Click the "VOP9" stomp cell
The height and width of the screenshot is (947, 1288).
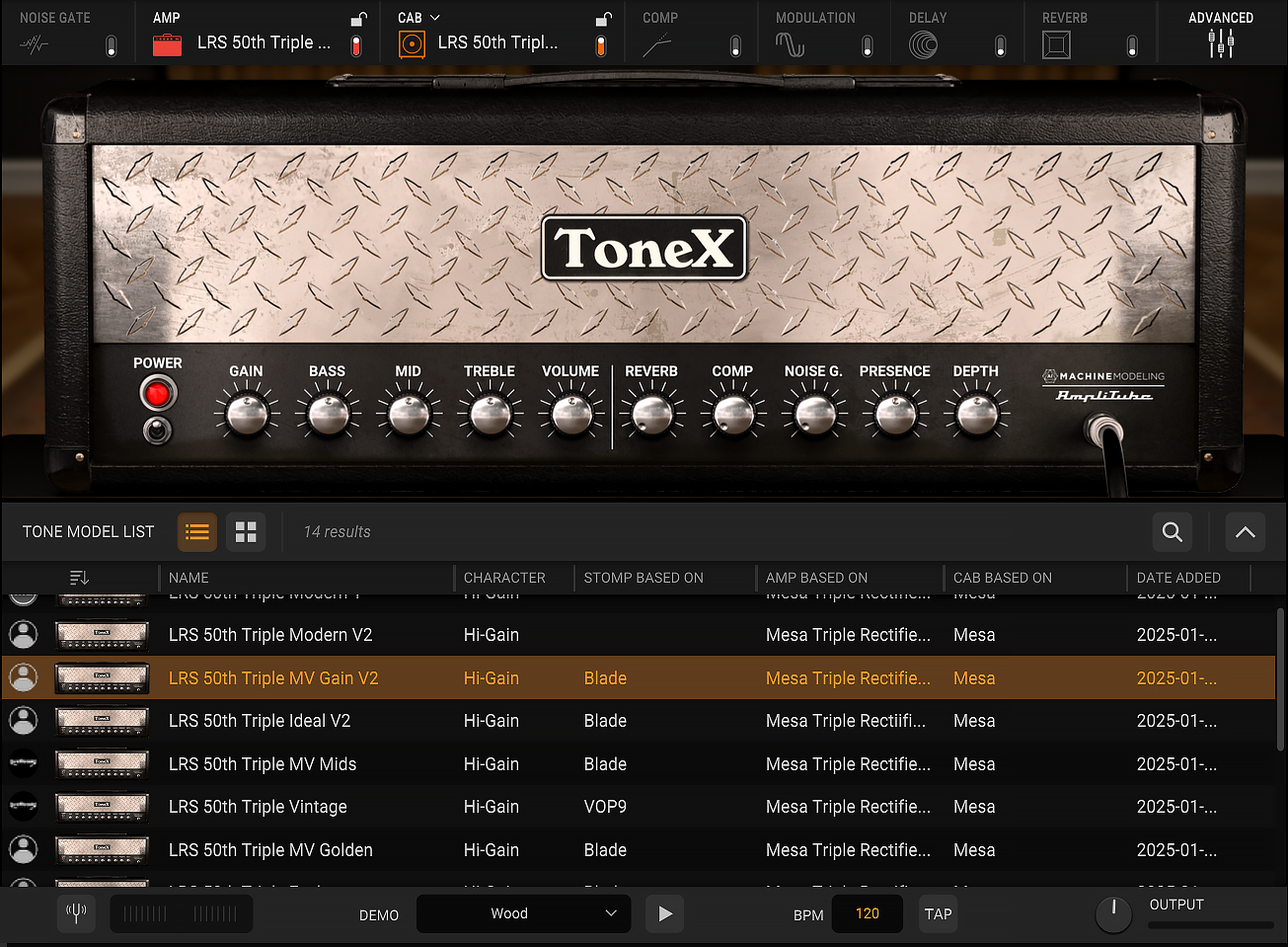click(x=605, y=807)
